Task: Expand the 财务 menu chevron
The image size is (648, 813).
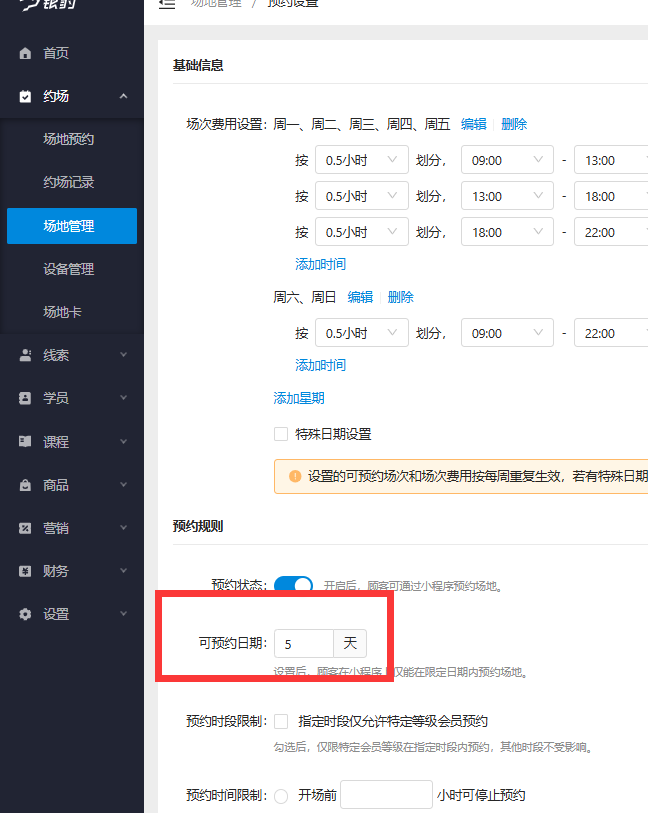Action: [x=123, y=571]
